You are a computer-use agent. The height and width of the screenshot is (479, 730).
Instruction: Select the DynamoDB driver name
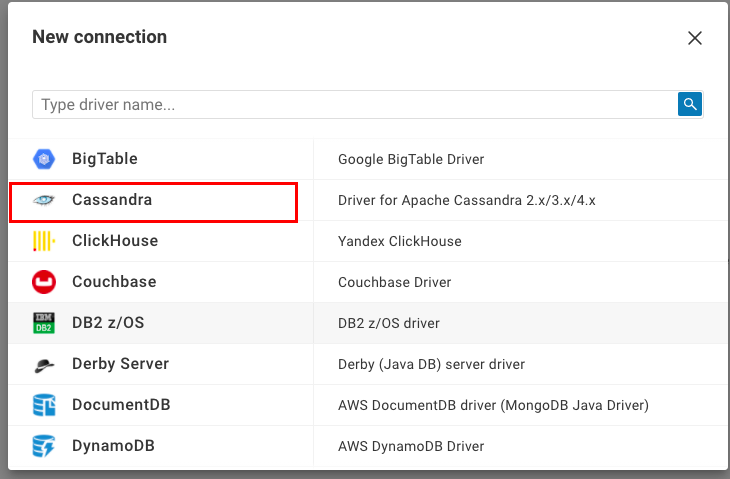pyautogui.click(x=113, y=445)
